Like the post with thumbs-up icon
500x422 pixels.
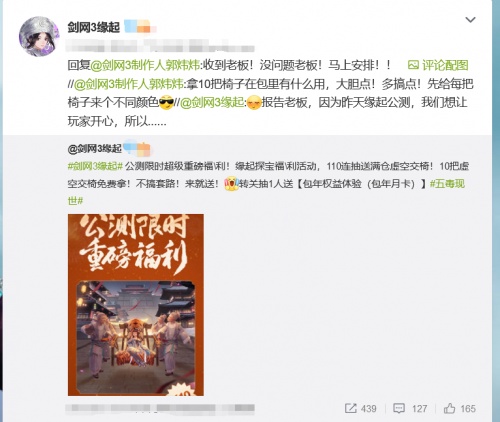(449, 408)
